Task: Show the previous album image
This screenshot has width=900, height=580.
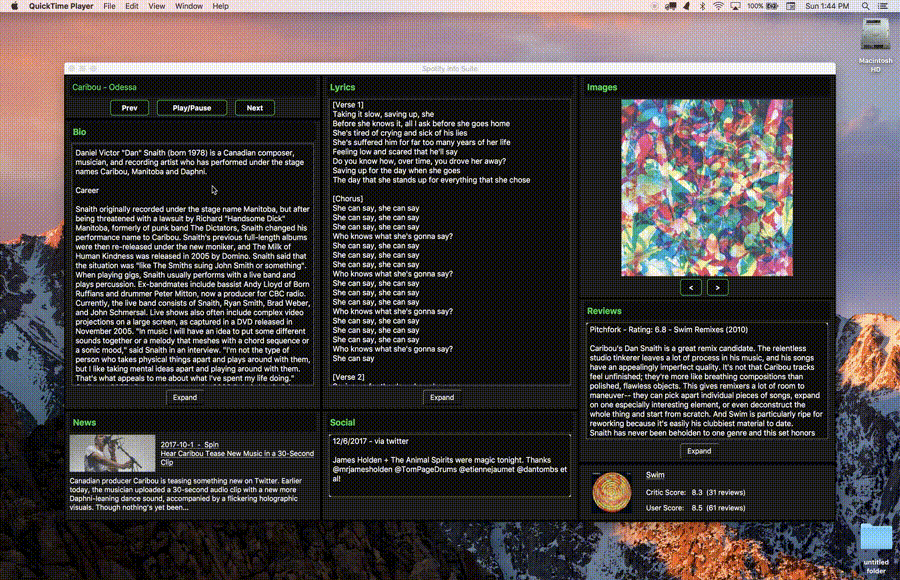Action: (x=690, y=287)
